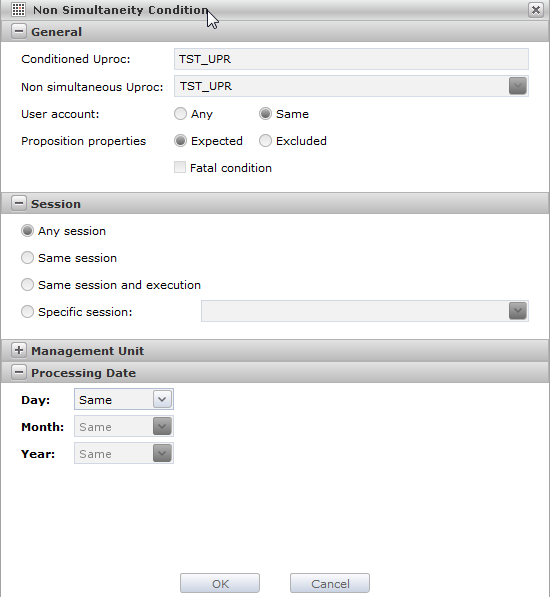Select Same session and execution
Image resolution: width=550 pixels, height=597 pixels.
[27, 285]
